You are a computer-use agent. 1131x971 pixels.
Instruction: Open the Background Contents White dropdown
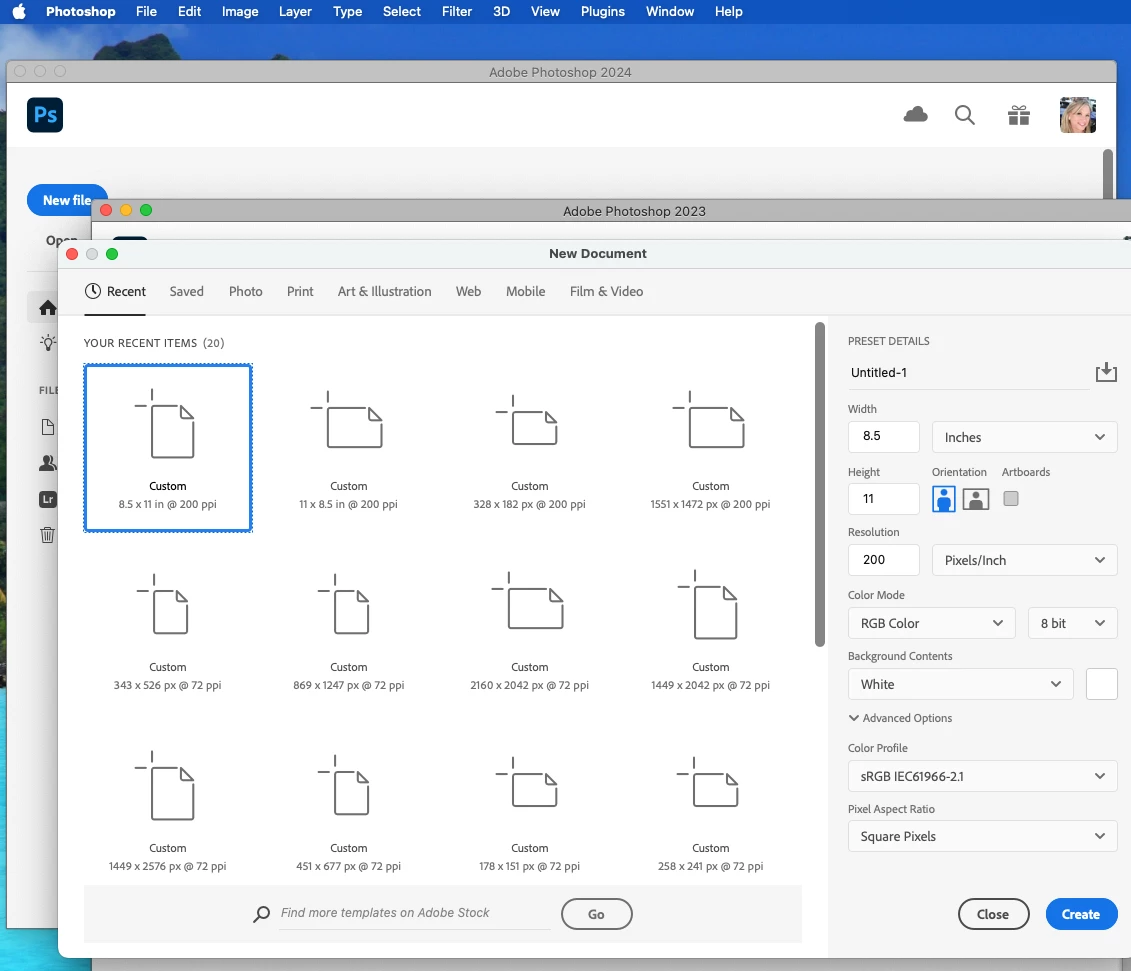[x=960, y=684]
